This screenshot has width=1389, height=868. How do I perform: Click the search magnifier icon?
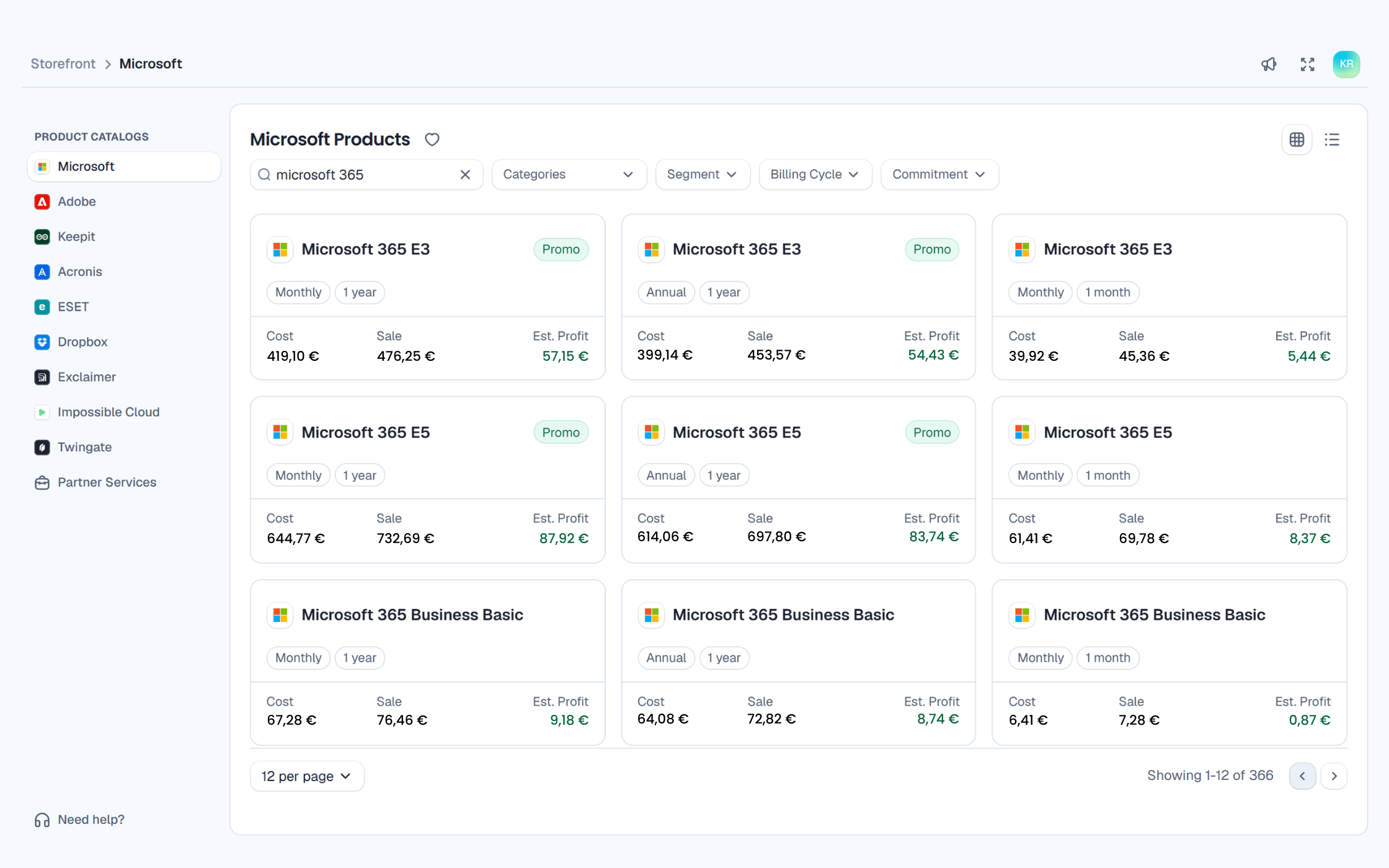[264, 175]
